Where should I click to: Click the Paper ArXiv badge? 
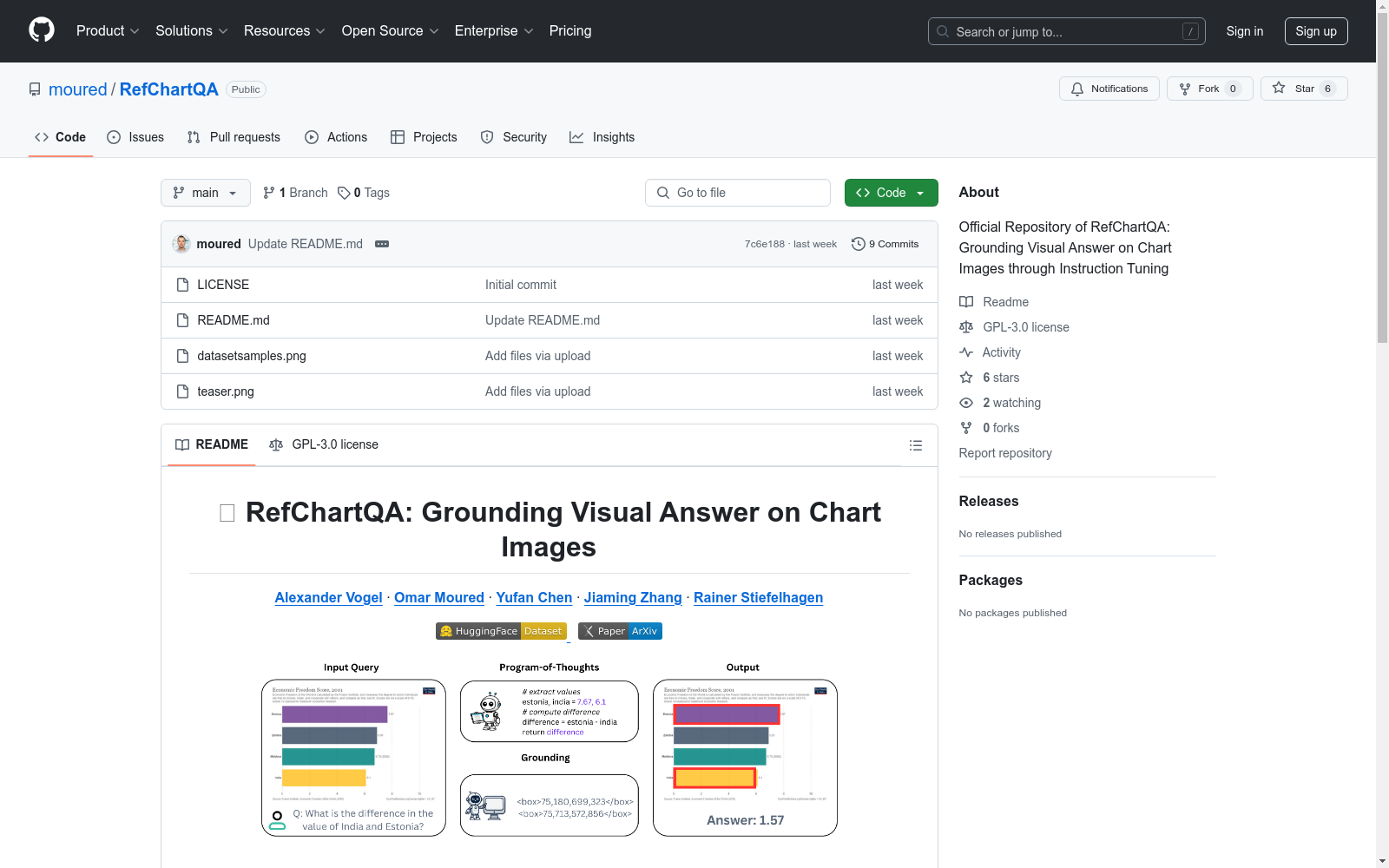pos(620,631)
